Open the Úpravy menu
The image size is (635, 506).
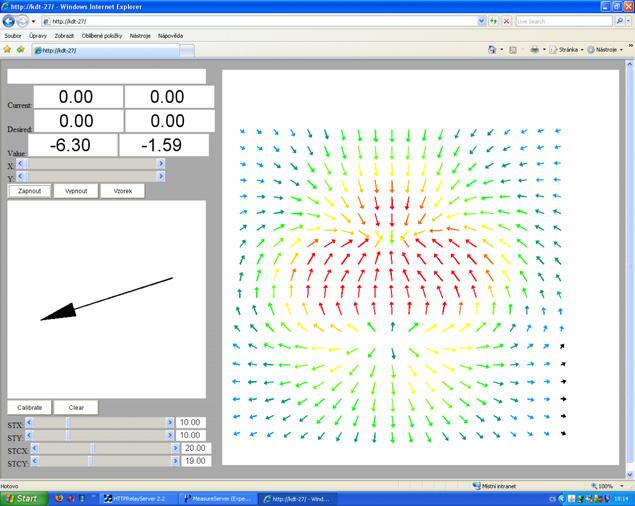(x=38, y=36)
